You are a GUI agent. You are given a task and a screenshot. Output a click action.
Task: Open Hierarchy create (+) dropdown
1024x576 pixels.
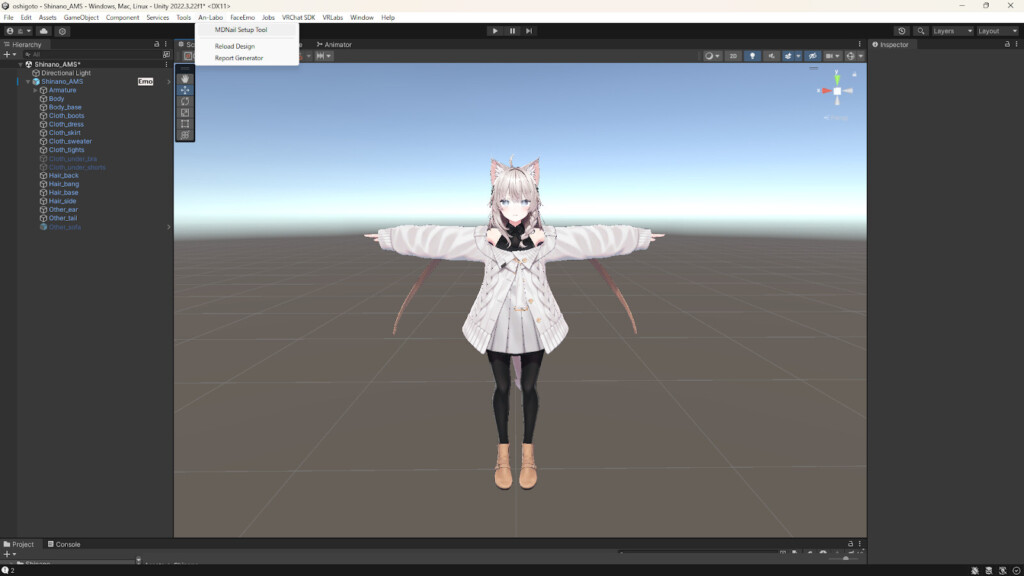[x=10, y=55]
